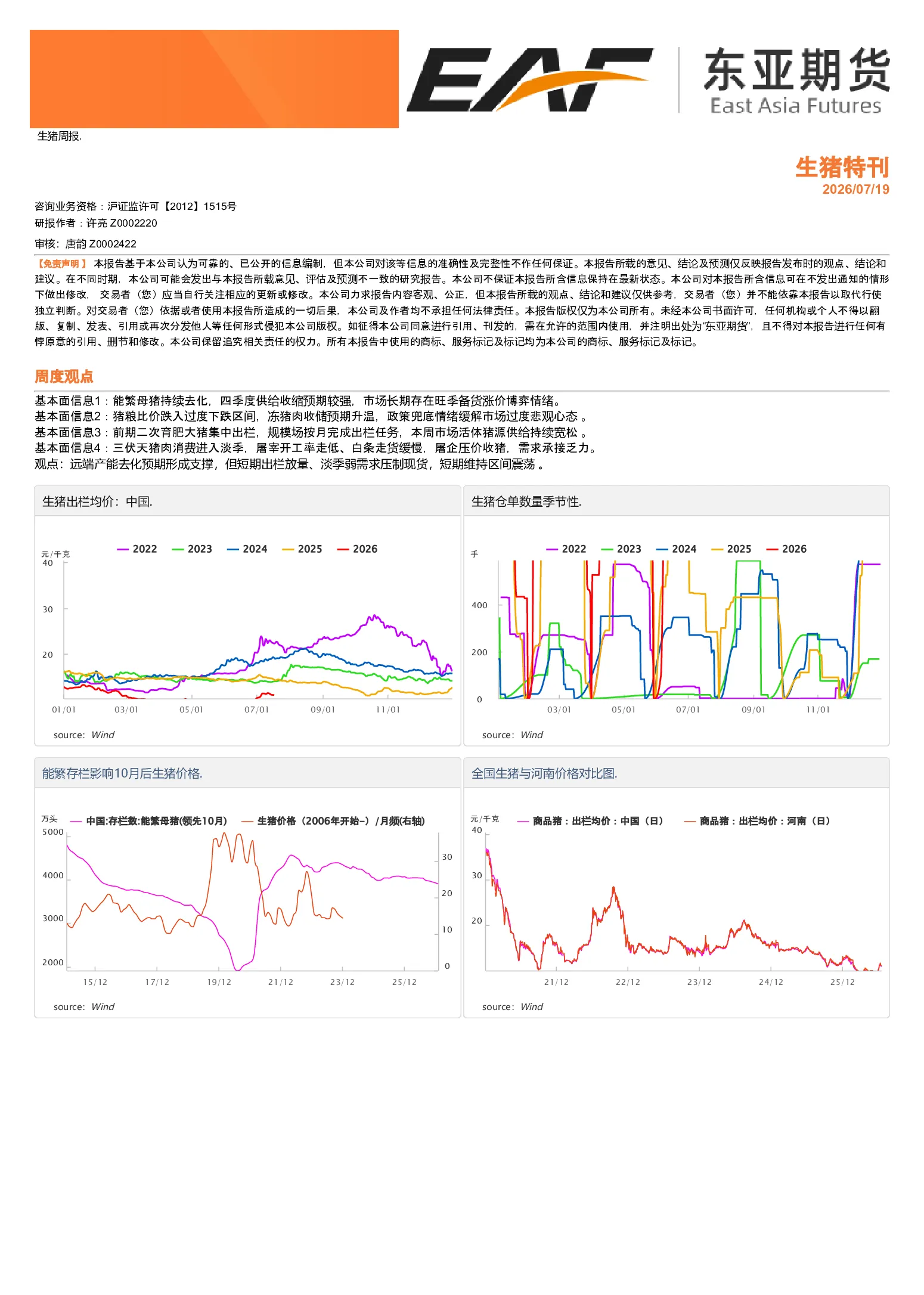Click the legend 生猪价格（2006年开始-）/月频(右轴)
924x1295 pixels.
[334, 821]
